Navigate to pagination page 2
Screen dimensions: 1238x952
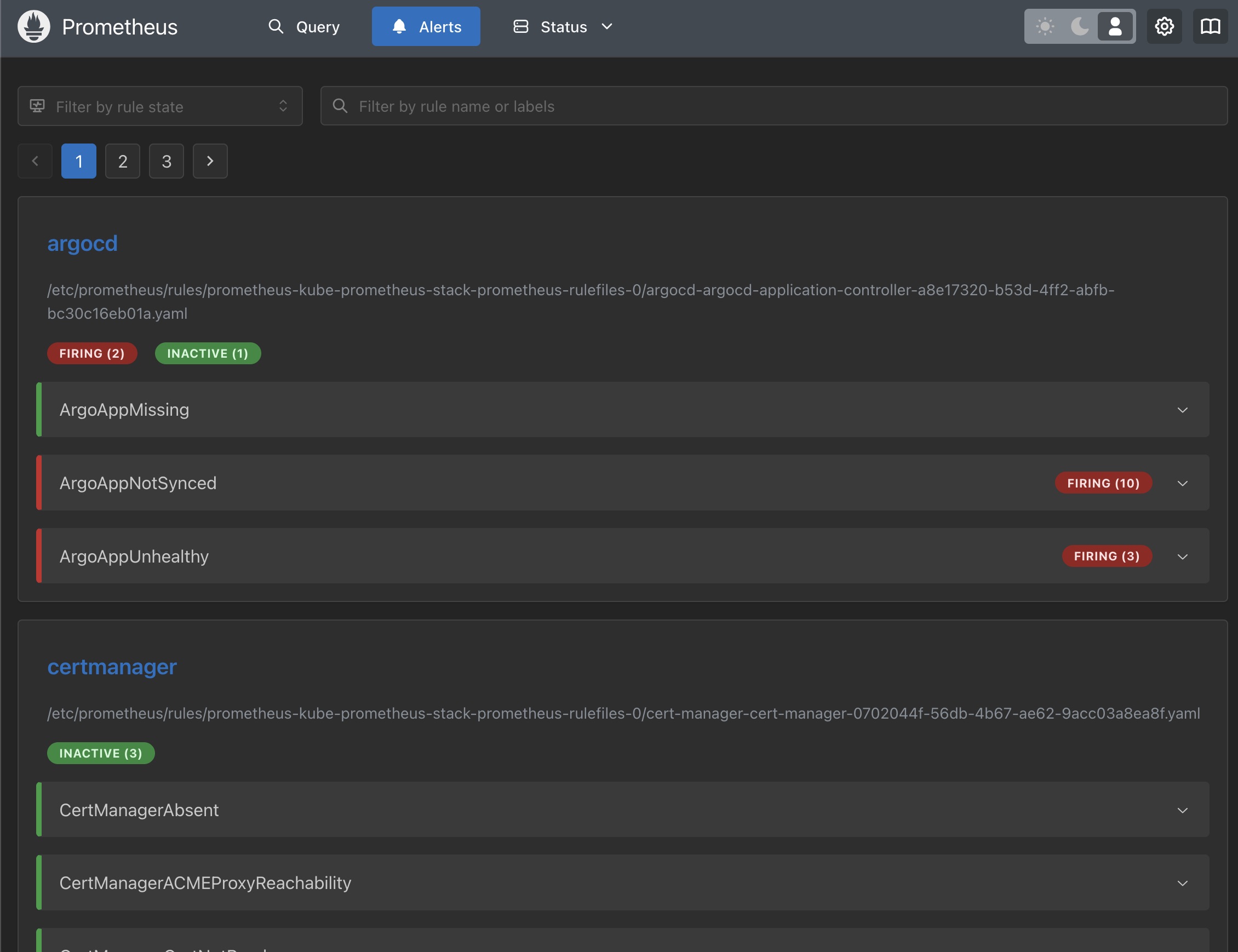coord(122,161)
